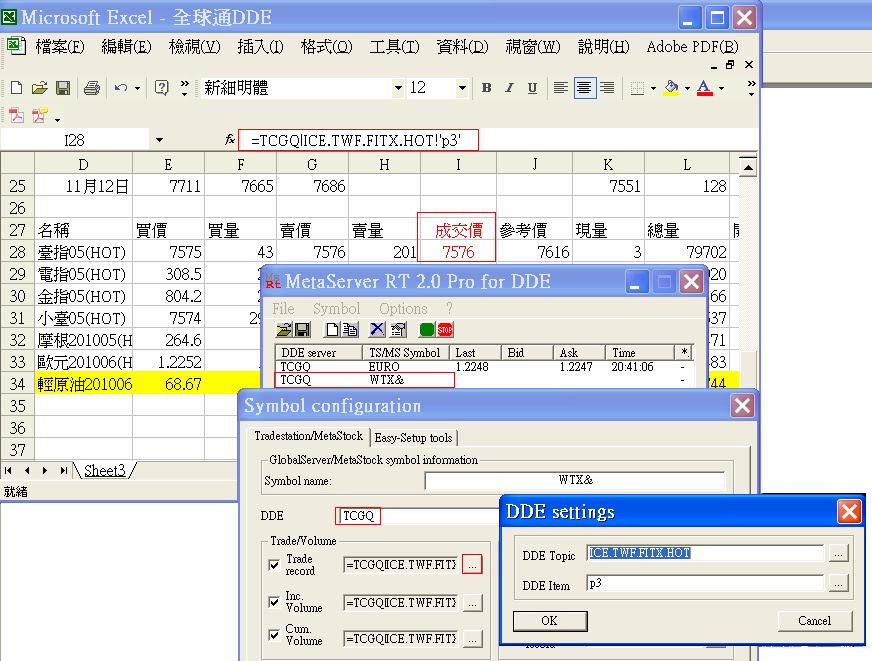
Task: Click MetaServer symbol properties icon
Action: tap(398, 330)
